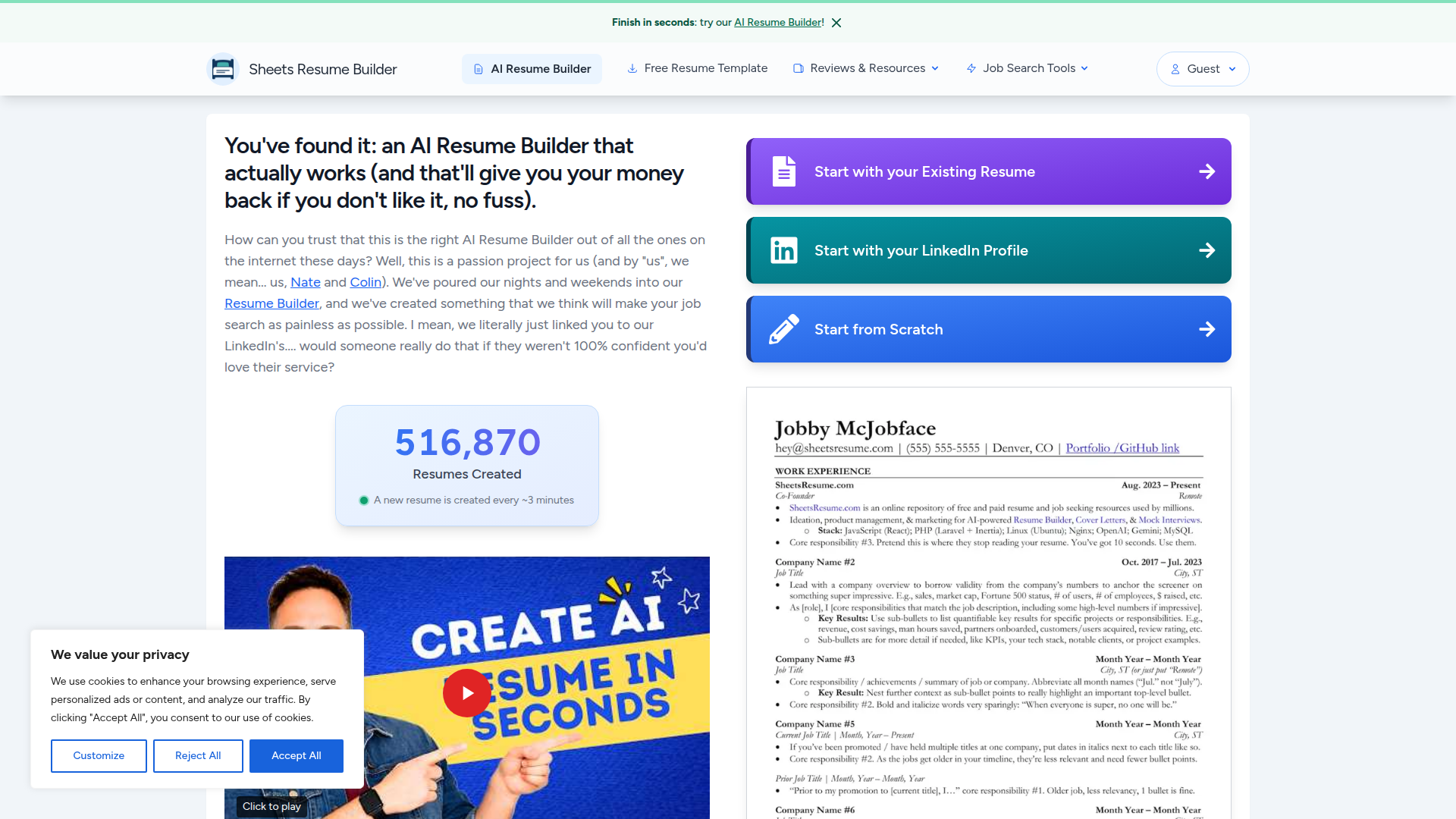Click the document icon on Existing Resume

click(783, 171)
